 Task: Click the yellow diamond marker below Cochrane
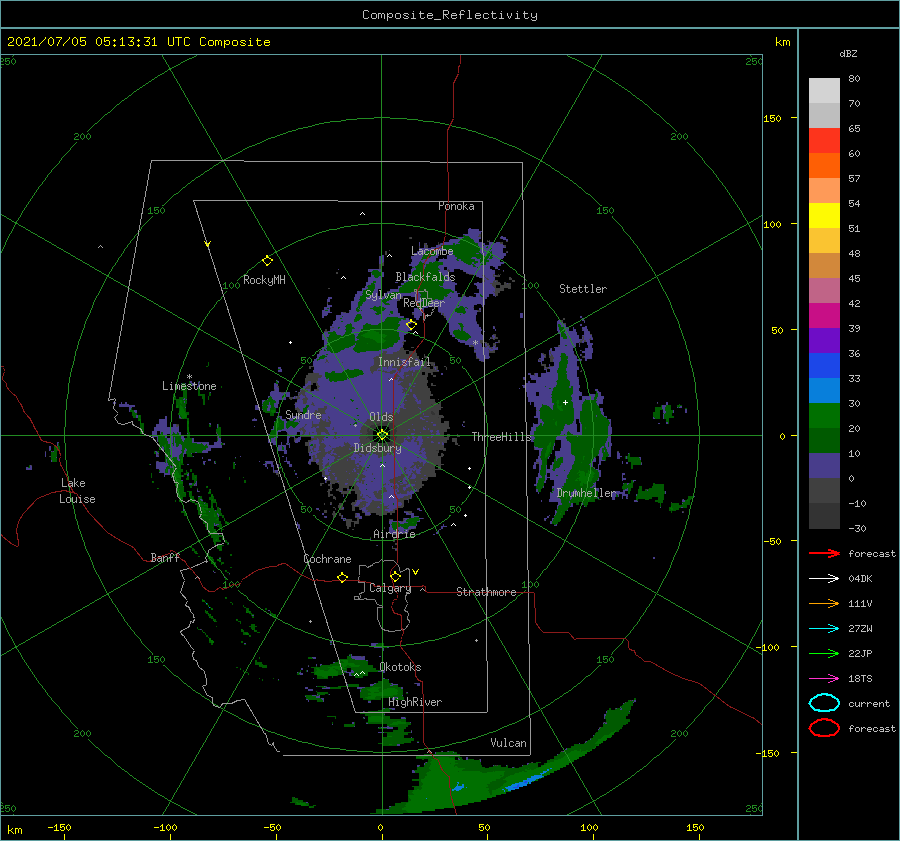point(342,577)
